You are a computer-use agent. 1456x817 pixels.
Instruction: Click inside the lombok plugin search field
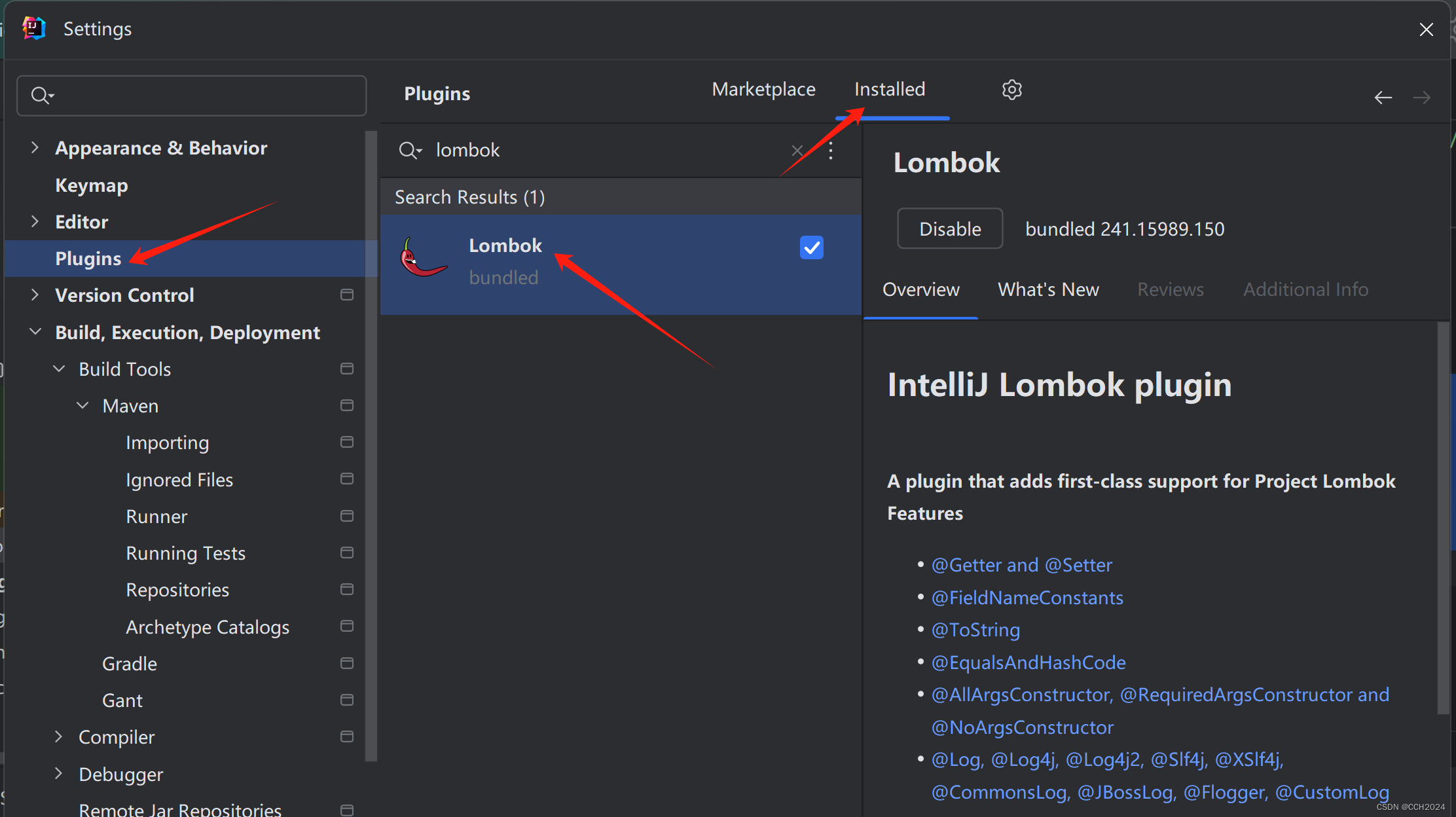[x=589, y=150]
